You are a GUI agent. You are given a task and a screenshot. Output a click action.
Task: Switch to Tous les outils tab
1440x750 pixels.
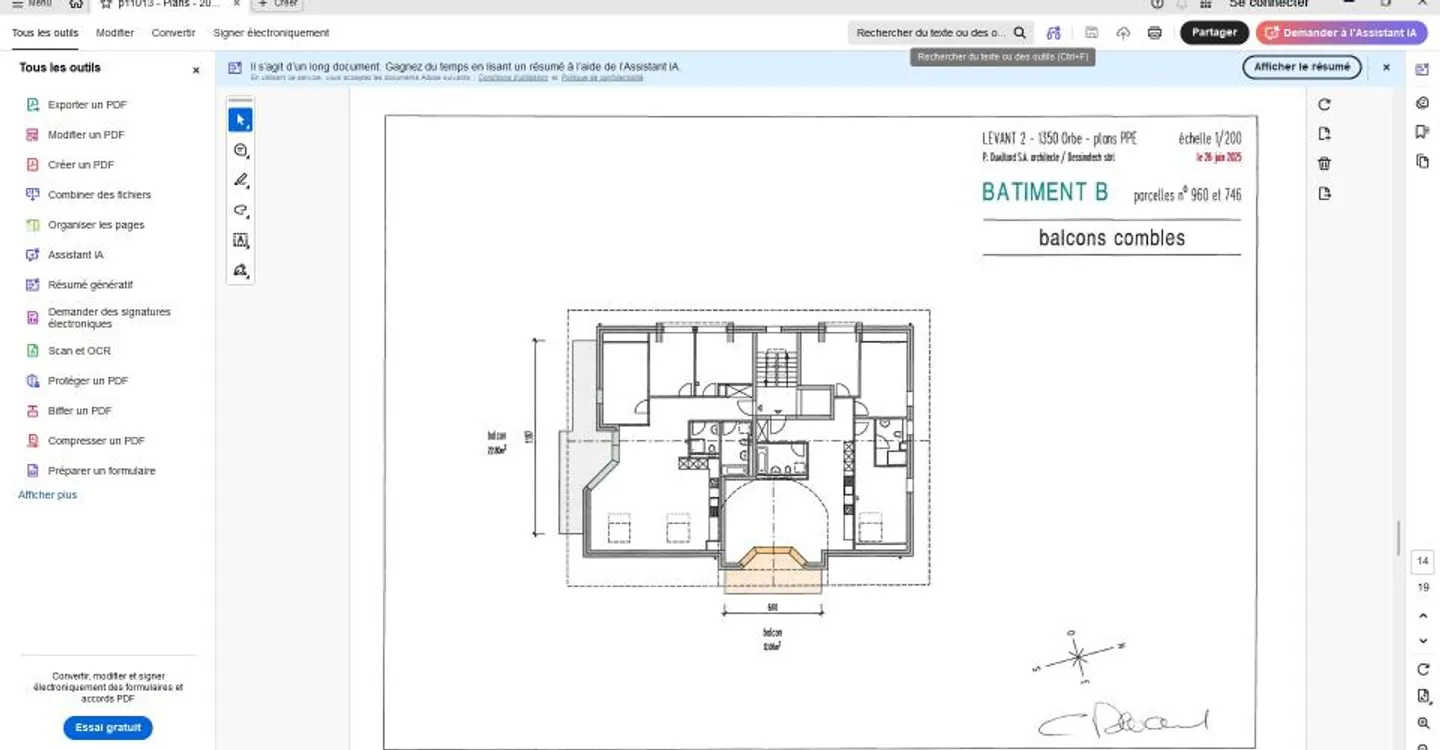tap(45, 33)
